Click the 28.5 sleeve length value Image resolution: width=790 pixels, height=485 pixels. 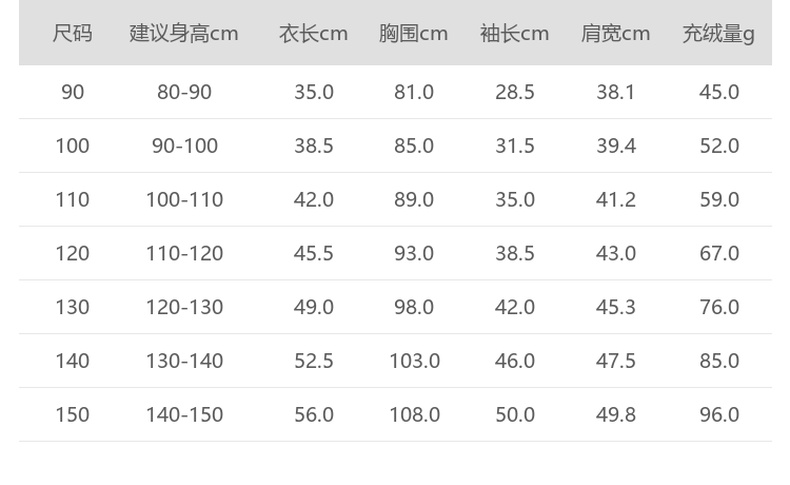tap(515, 92)
